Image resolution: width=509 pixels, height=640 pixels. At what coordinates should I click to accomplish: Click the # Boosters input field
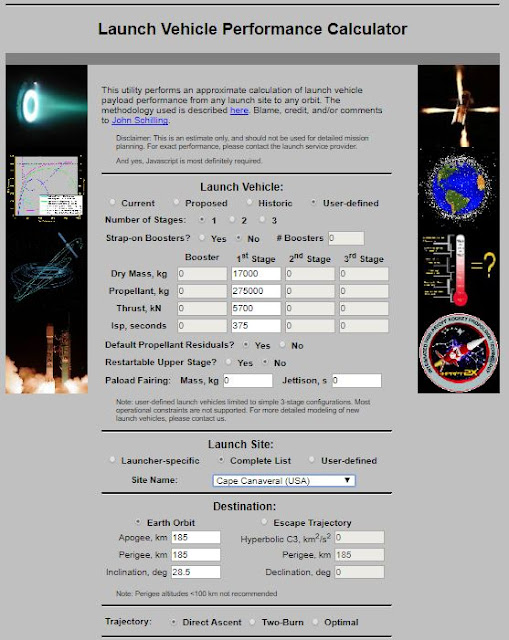[x=347, y=238]
